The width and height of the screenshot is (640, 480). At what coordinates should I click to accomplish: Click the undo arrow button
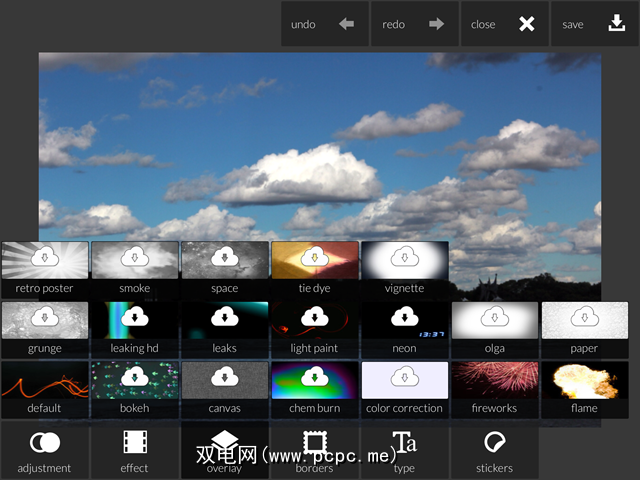[324, 24]
